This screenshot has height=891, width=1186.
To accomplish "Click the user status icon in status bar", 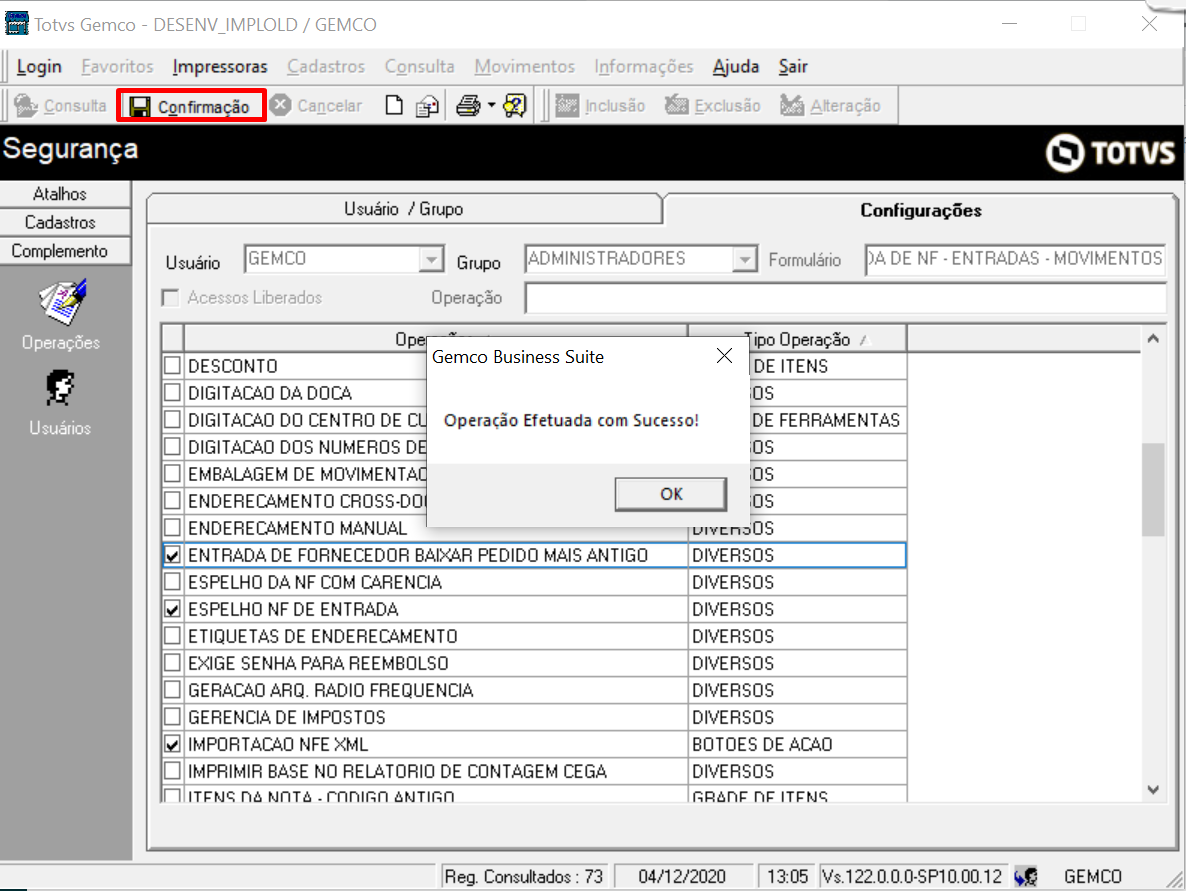I will point(1026,877).
